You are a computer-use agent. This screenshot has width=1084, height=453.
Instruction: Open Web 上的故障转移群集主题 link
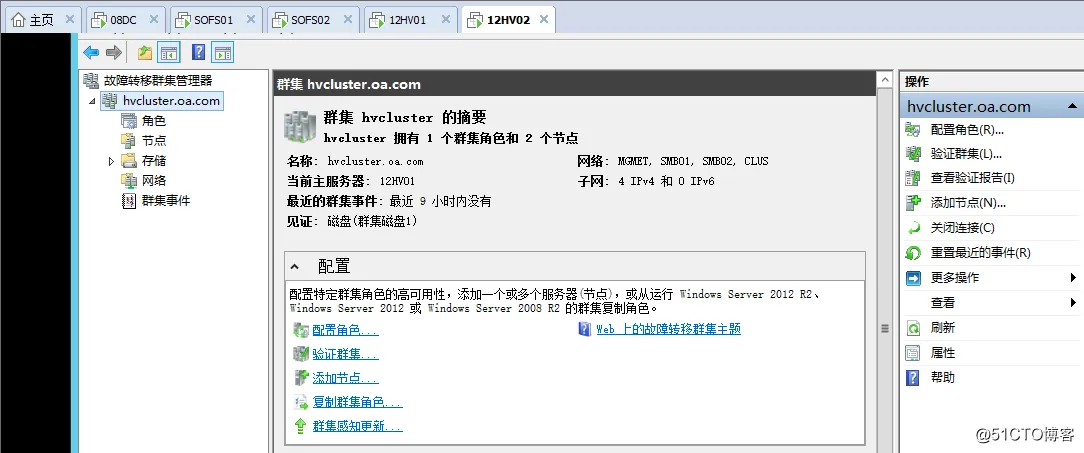[669, 329]
